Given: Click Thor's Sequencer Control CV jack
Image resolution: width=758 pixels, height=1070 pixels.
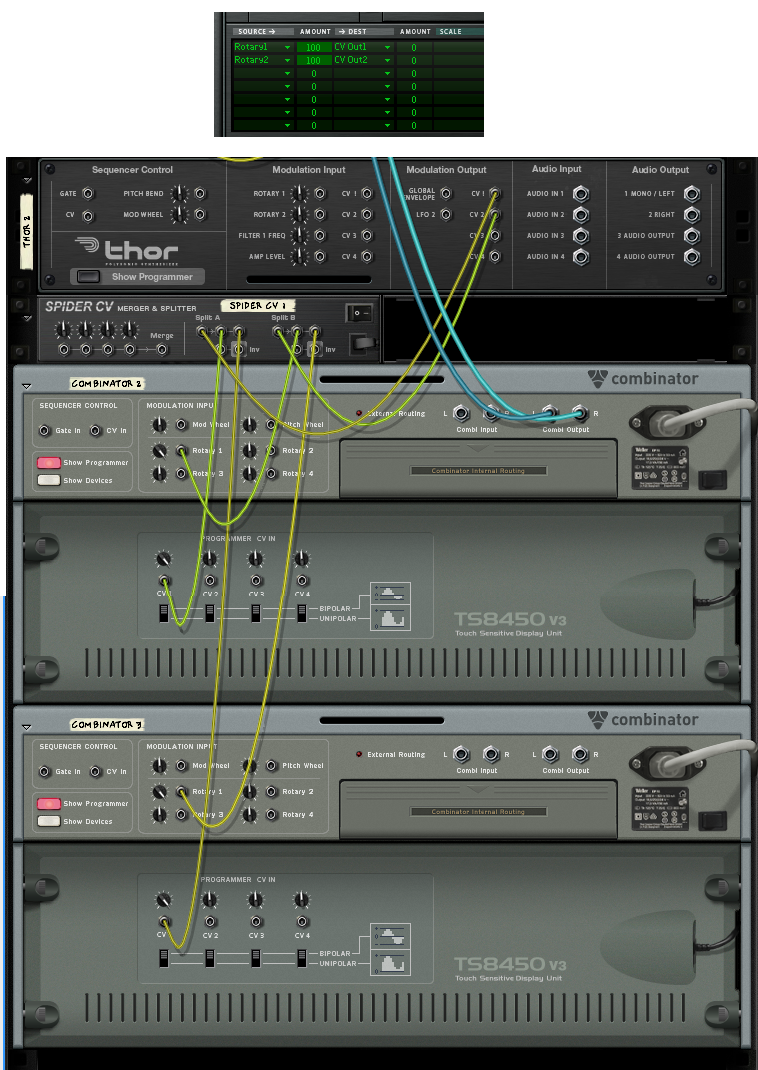Looking at the screenshot, I should click(88, 216).
